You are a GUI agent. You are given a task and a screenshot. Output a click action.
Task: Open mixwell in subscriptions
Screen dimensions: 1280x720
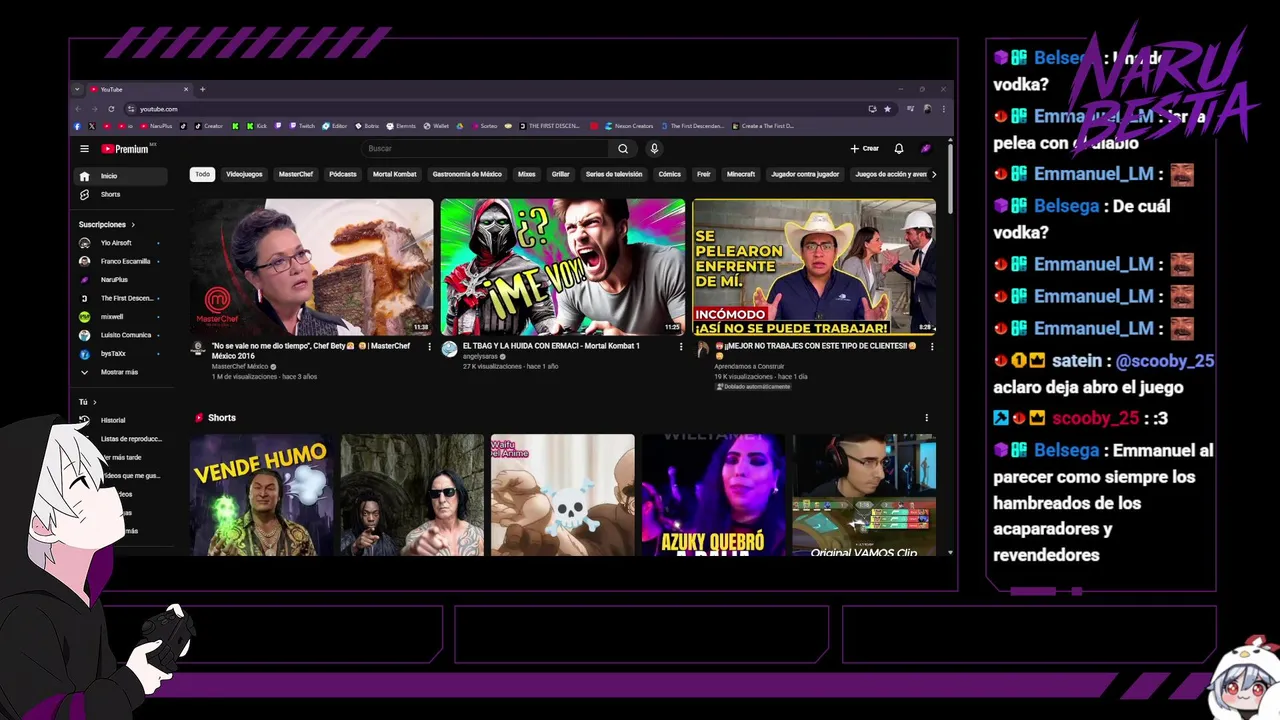point(120,317)
